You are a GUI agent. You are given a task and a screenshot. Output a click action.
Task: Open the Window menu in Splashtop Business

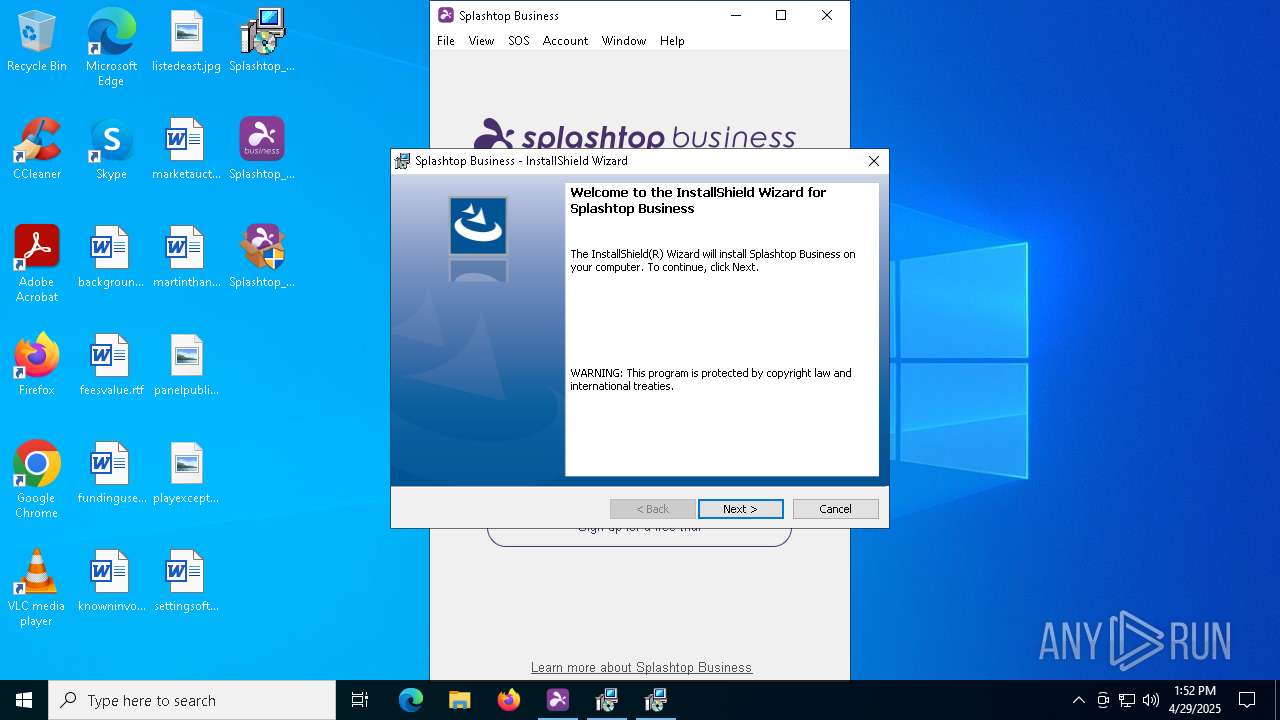pos(623,41)
